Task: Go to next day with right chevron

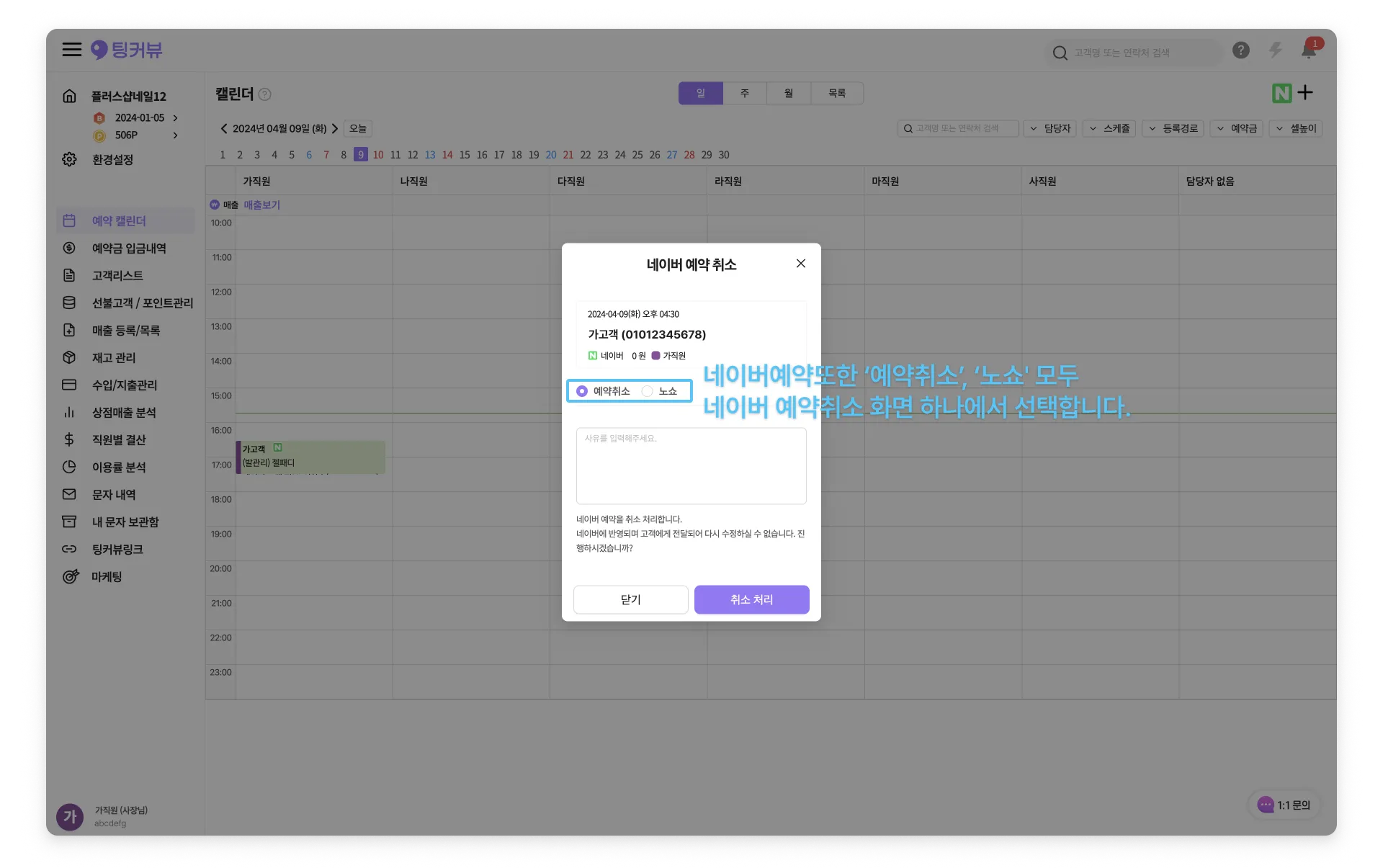Action: [x=335, y=128]
